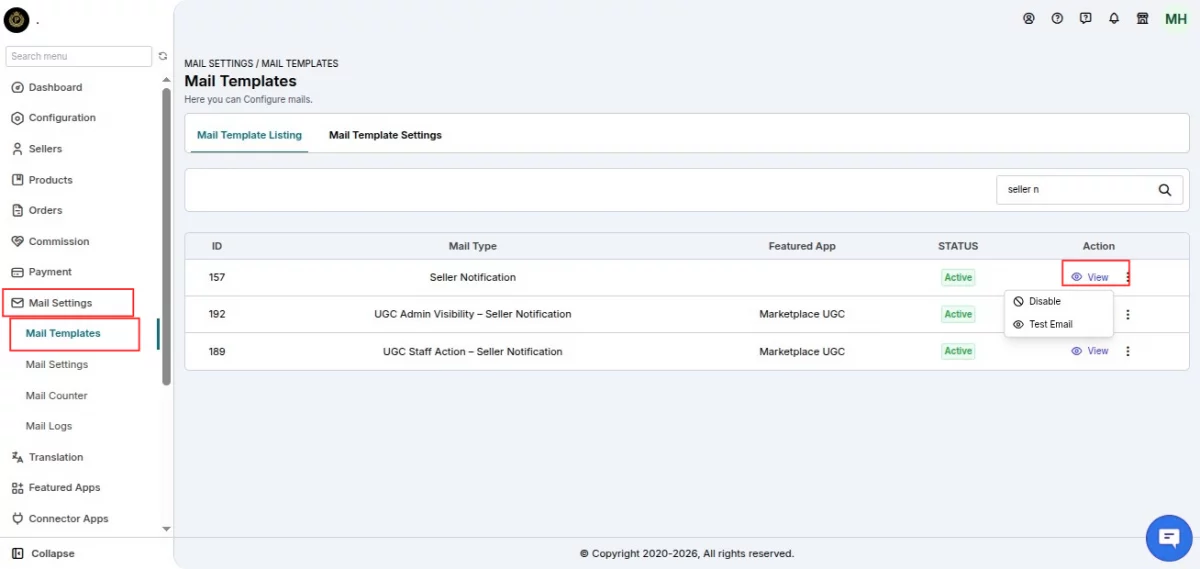Screen dimensions: 1200x569
Task: Click the Collapse sidebar icon
Action: (17, 554)
